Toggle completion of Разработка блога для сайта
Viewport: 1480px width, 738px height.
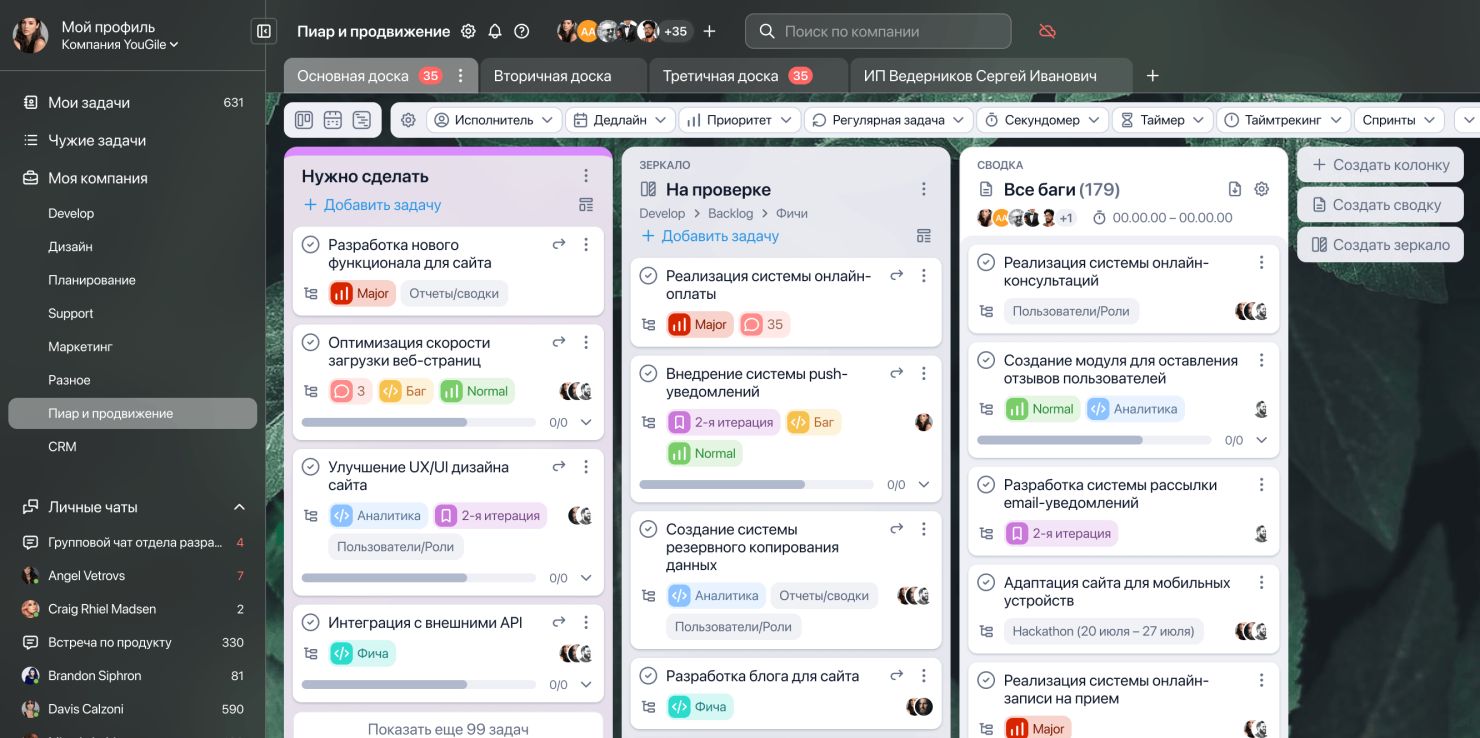coord(649,677)
